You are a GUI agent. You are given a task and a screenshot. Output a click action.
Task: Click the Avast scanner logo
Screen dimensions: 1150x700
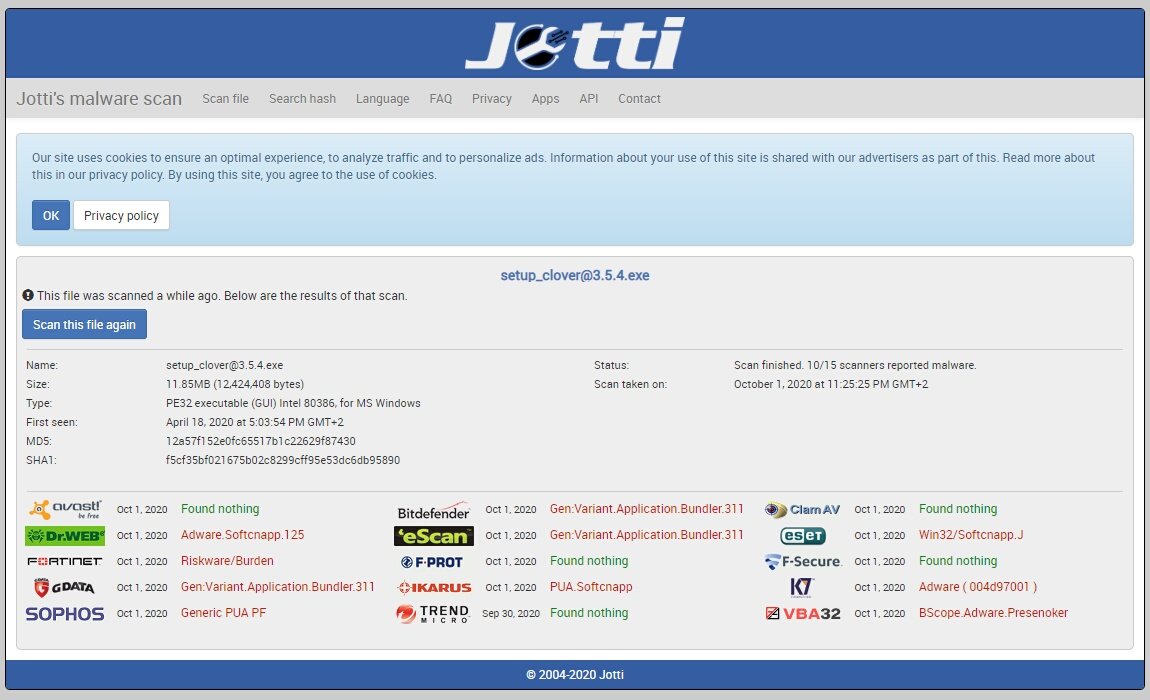65,509
